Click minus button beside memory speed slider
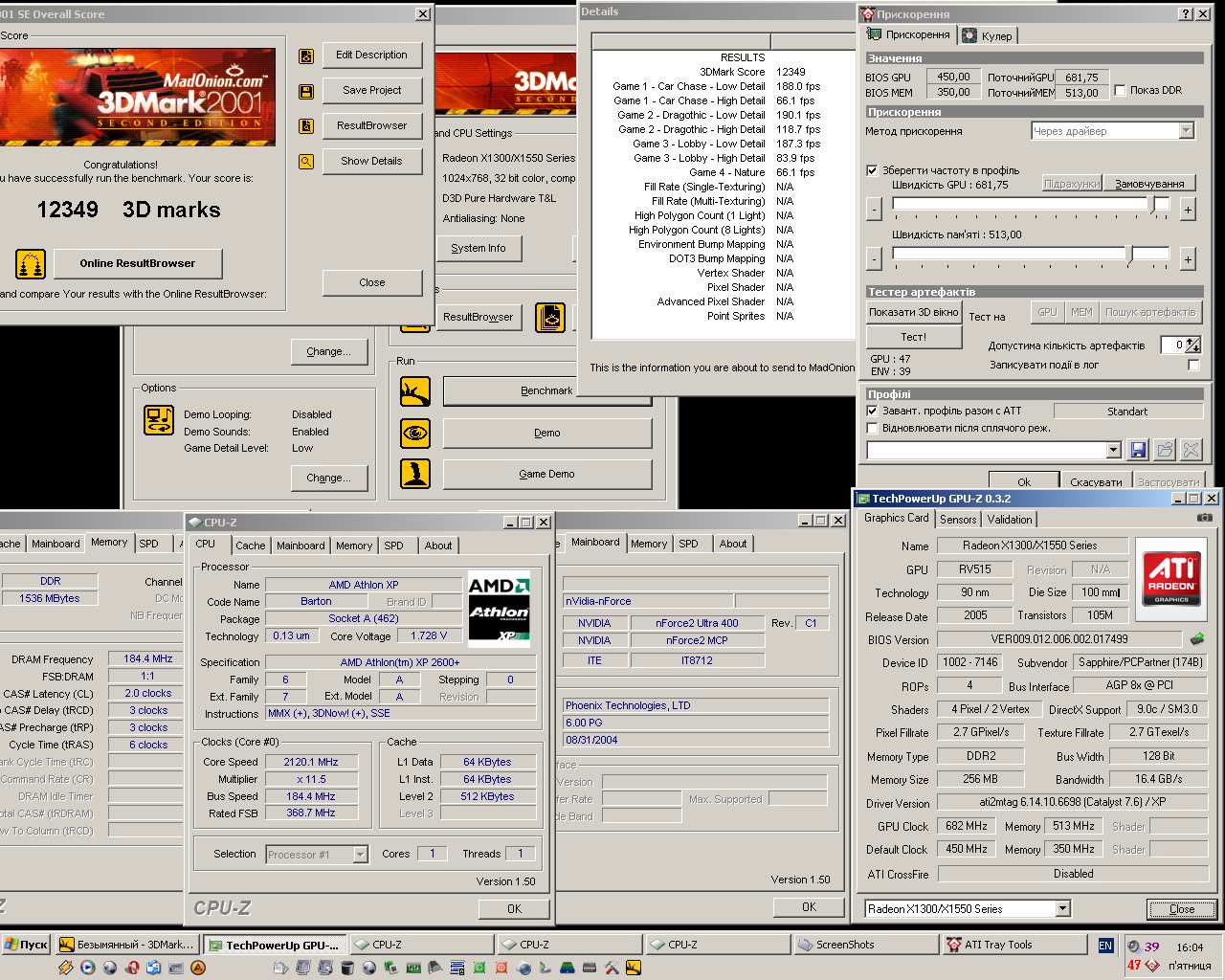 [874, 258]
